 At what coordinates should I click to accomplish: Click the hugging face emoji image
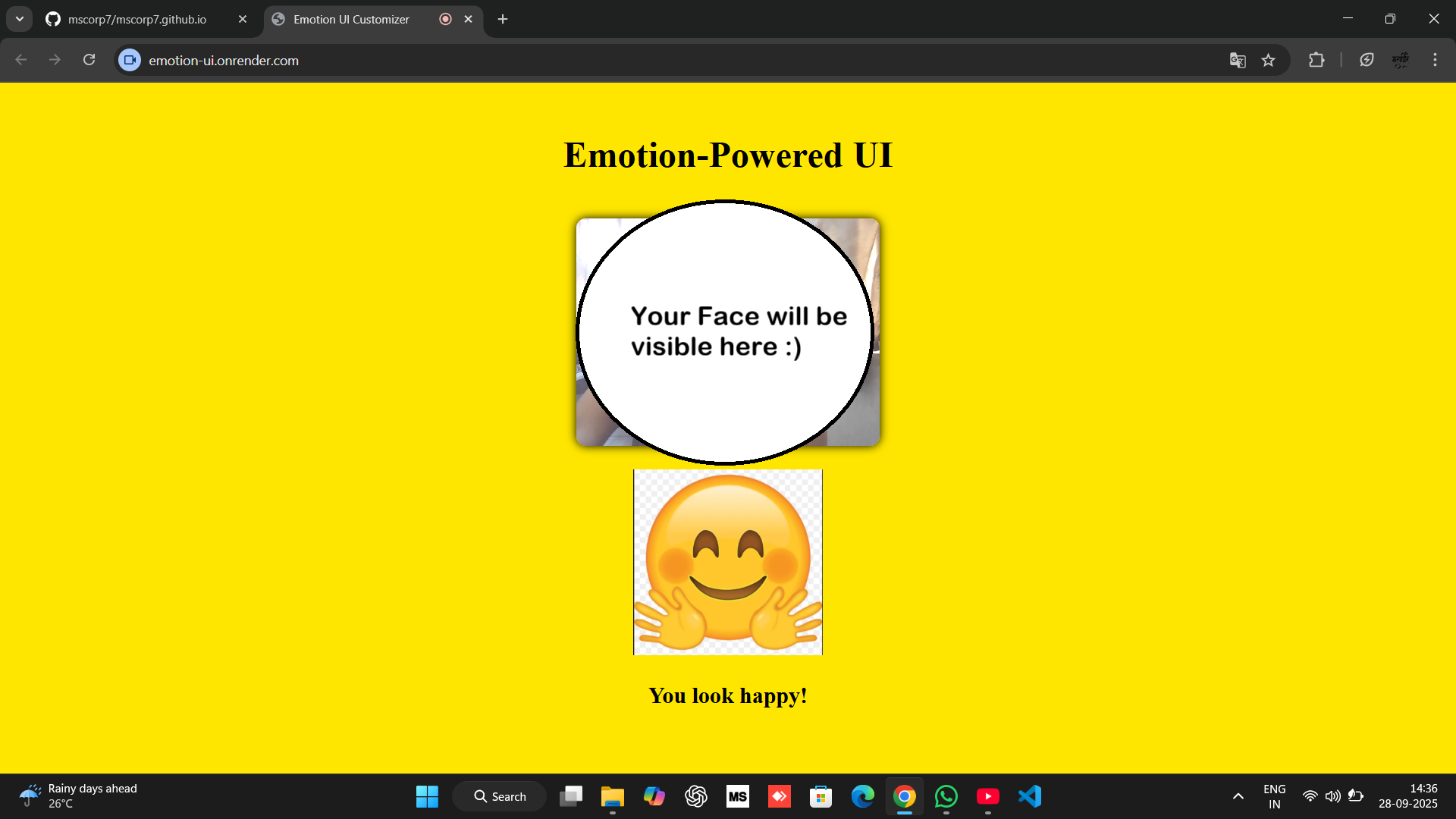[x=727, y=562]
